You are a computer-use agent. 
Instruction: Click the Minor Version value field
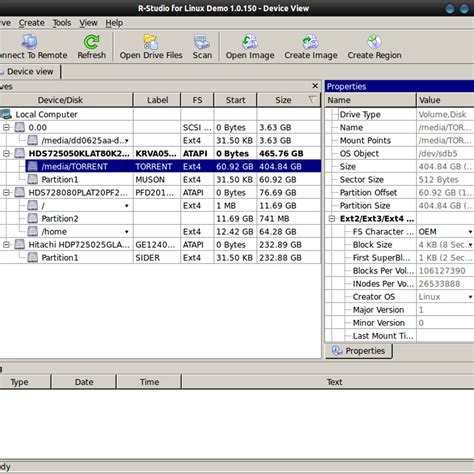(445, 322)
